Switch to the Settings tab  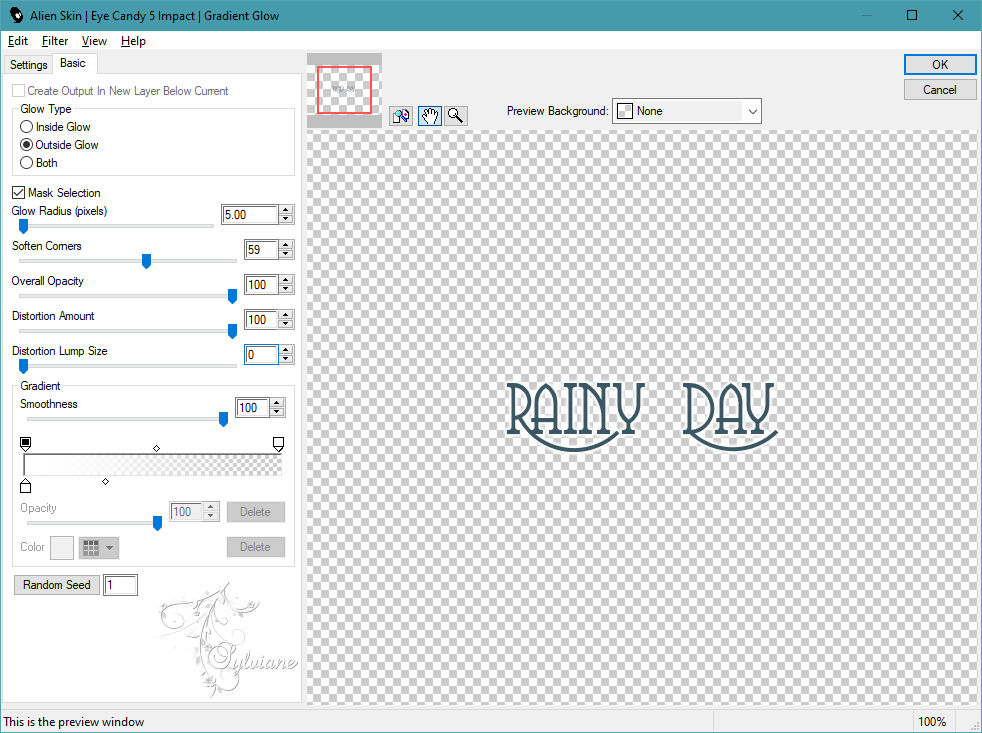(28, 65)
